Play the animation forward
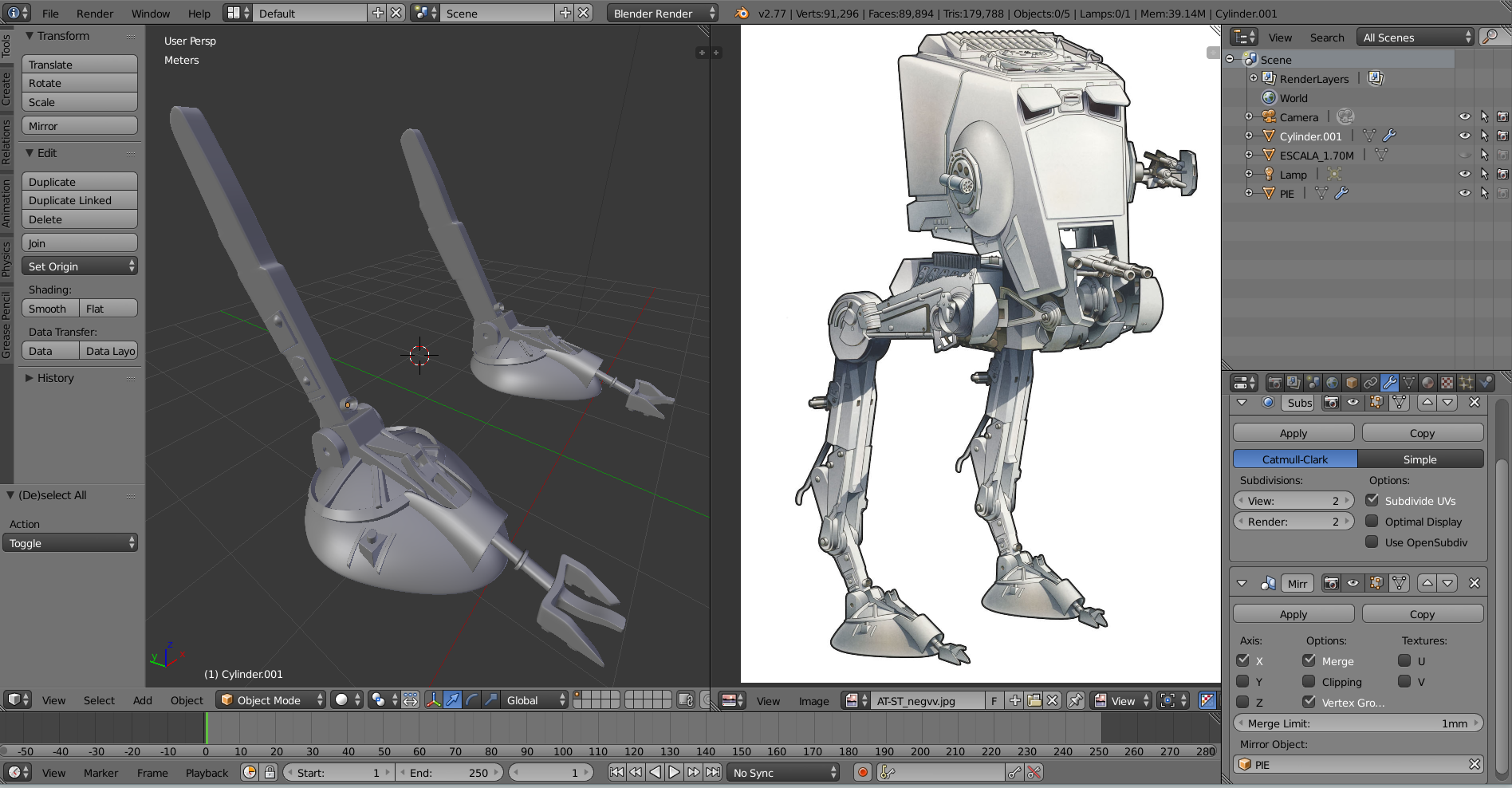This screenshot has height=788, width=1512. point(674,772)
